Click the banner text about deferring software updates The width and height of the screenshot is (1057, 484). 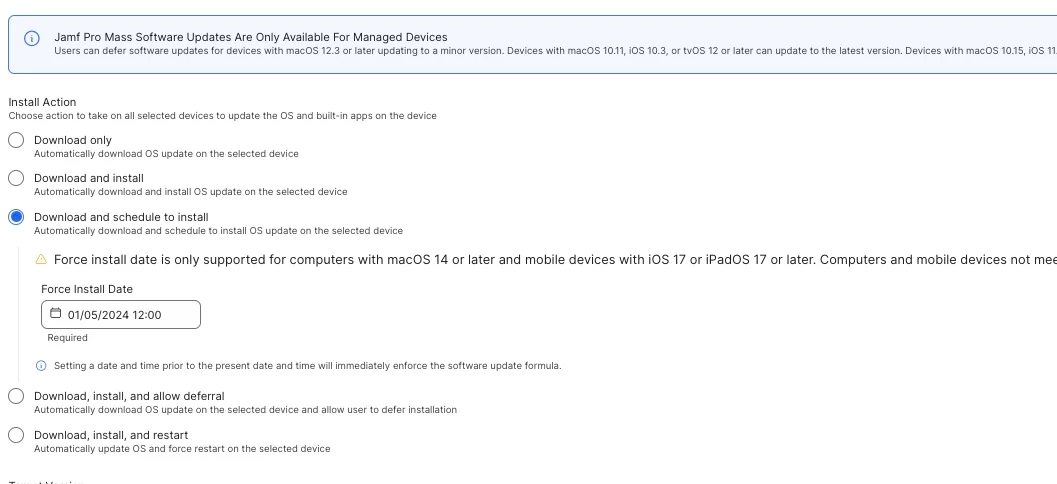[x=555, y=51]
